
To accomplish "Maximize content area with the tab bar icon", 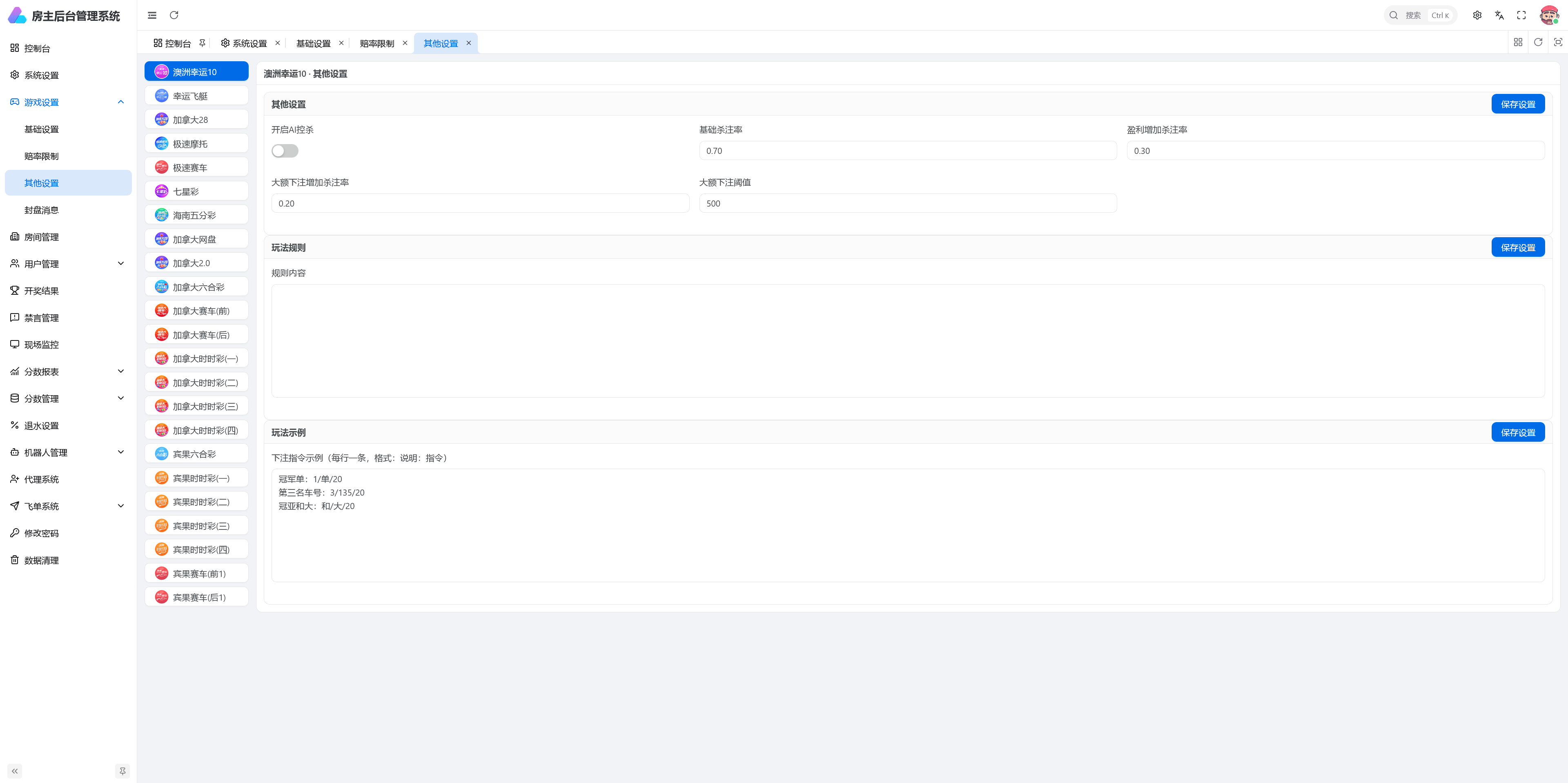I will click(1558, 42).
